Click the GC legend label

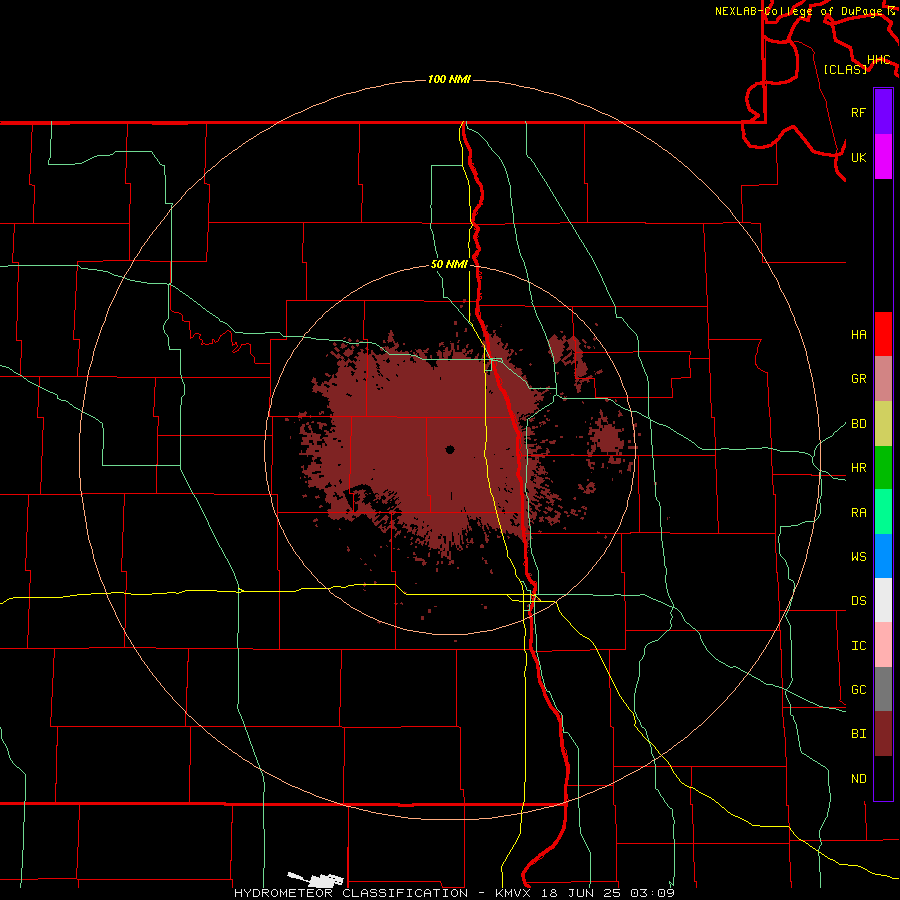pos(859,689)
